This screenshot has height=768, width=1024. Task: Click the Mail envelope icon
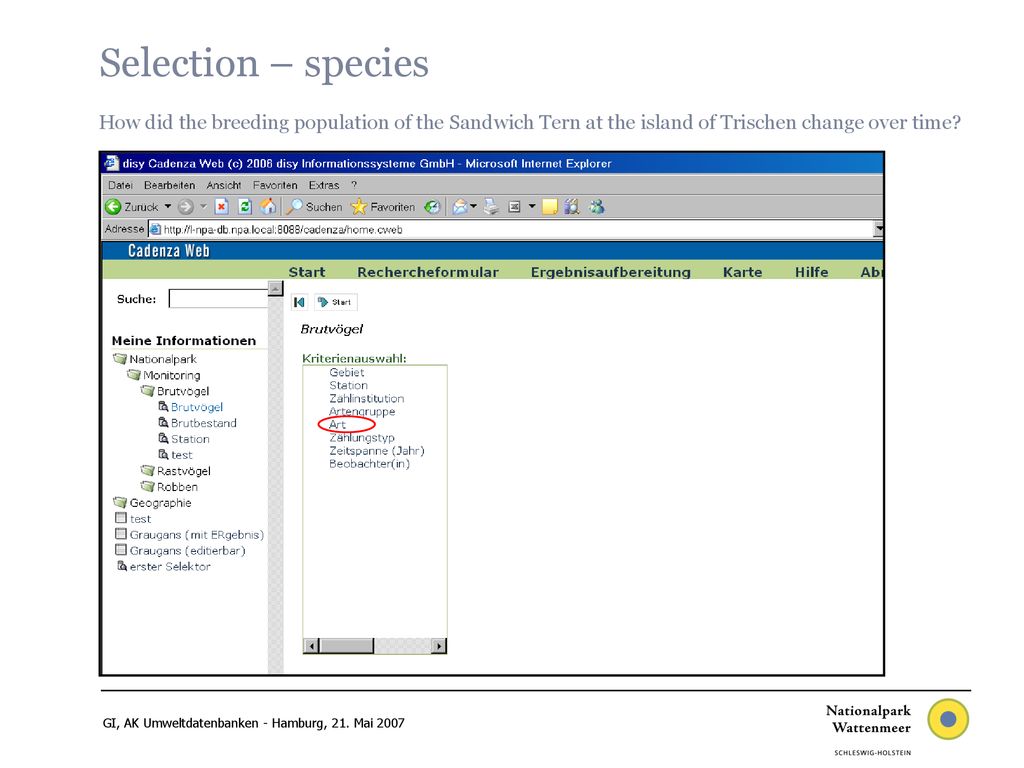(x=460, y=207)
